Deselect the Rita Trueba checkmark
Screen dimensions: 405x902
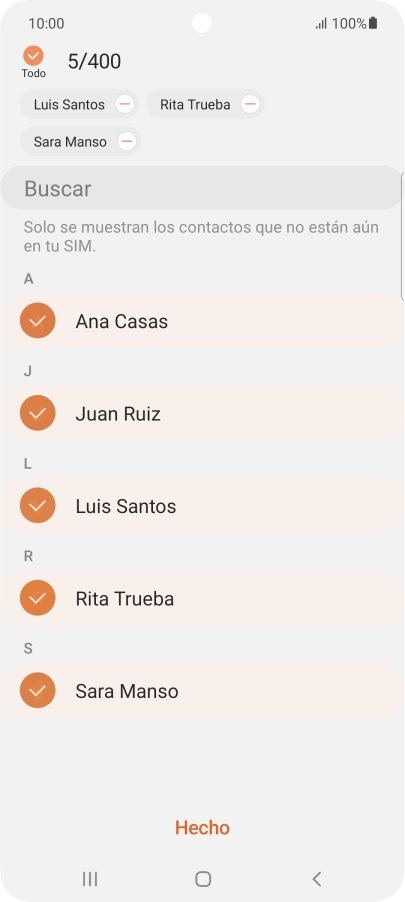[37, 598]
